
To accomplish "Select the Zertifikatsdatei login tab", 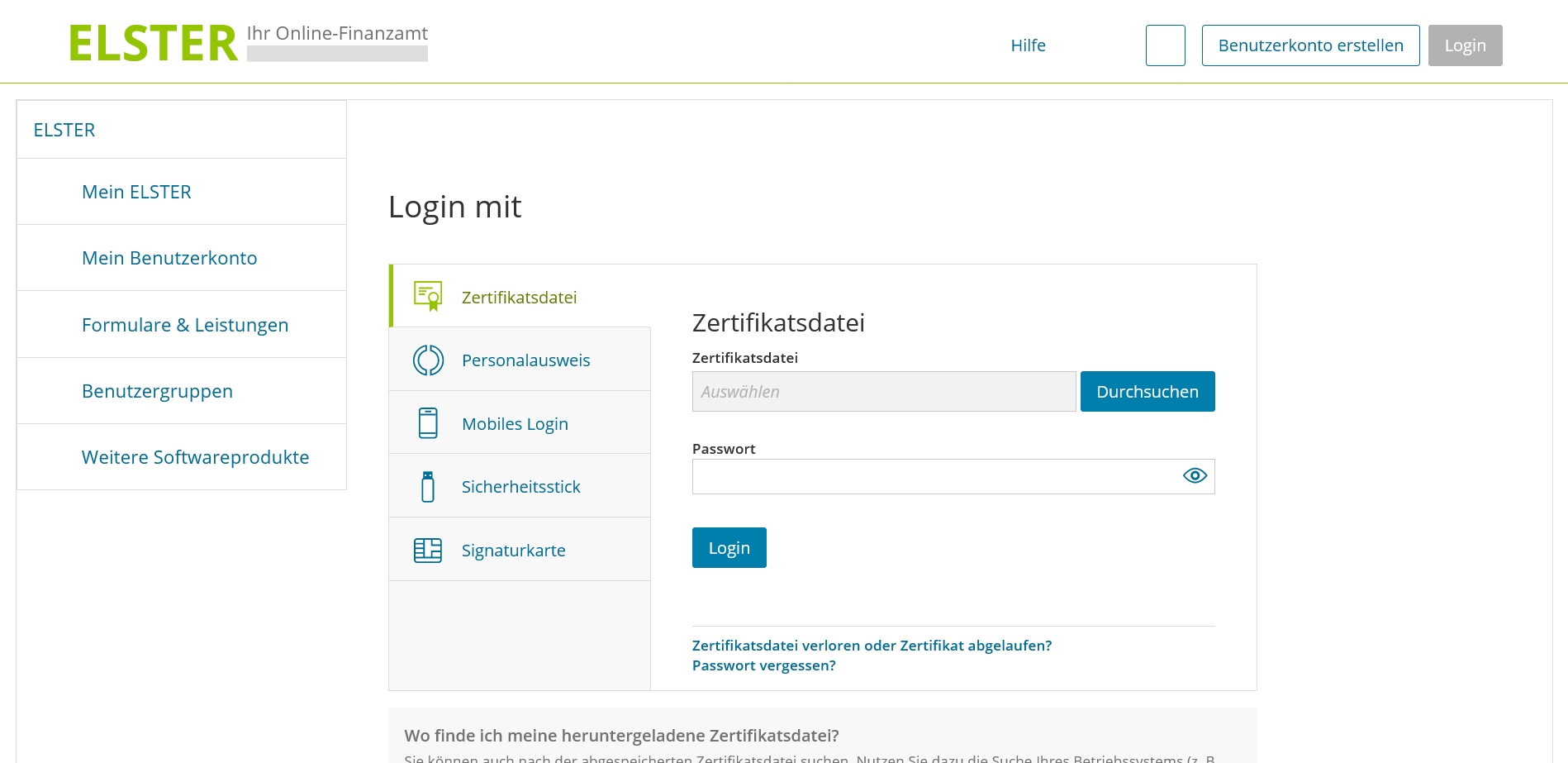I will (x=520, y=296).
